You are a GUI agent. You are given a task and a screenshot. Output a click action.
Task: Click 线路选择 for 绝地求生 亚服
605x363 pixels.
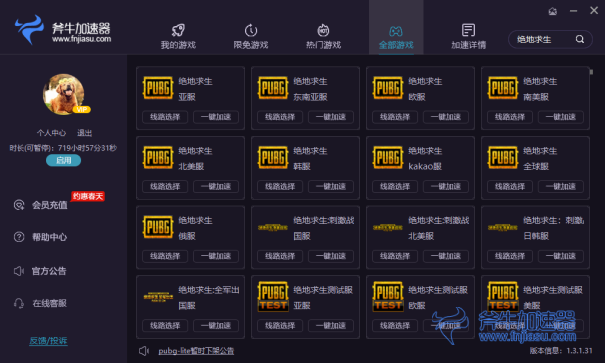[x=165, y=117]
